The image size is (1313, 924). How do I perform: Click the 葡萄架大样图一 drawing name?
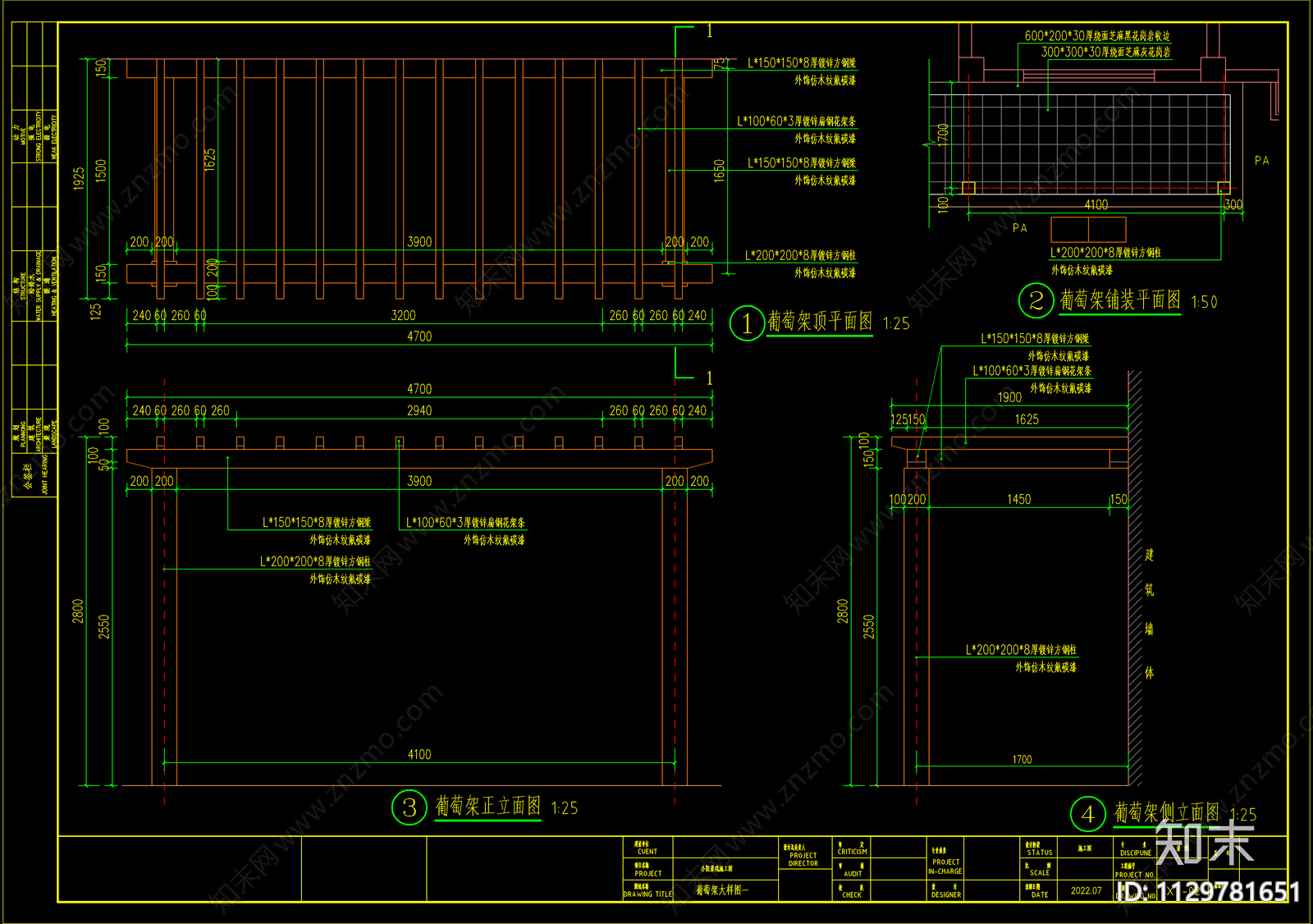[722, 890]
